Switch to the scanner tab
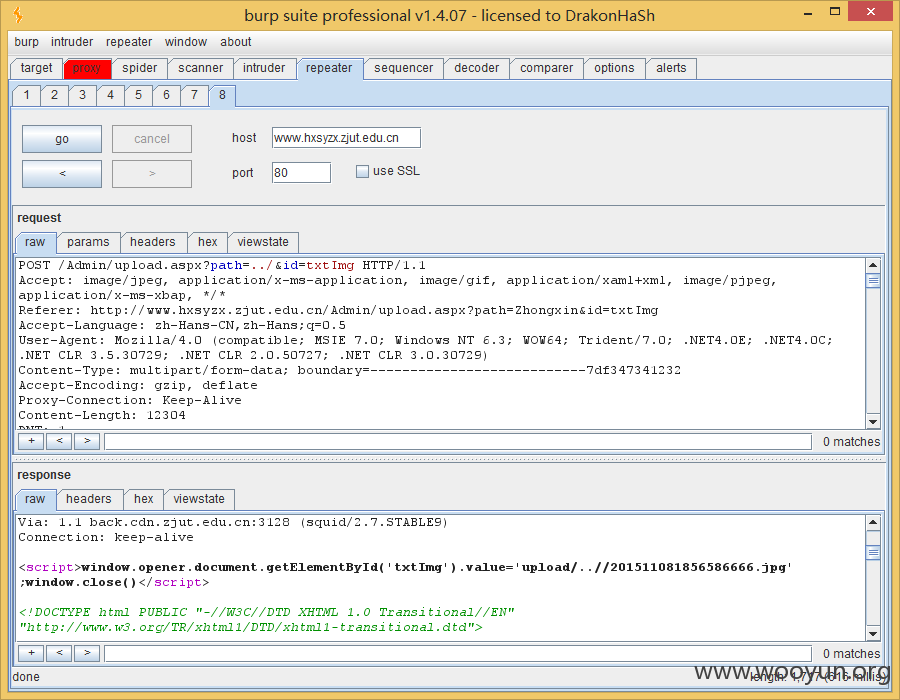Screen dimensions: 900x700 (200, 68)
